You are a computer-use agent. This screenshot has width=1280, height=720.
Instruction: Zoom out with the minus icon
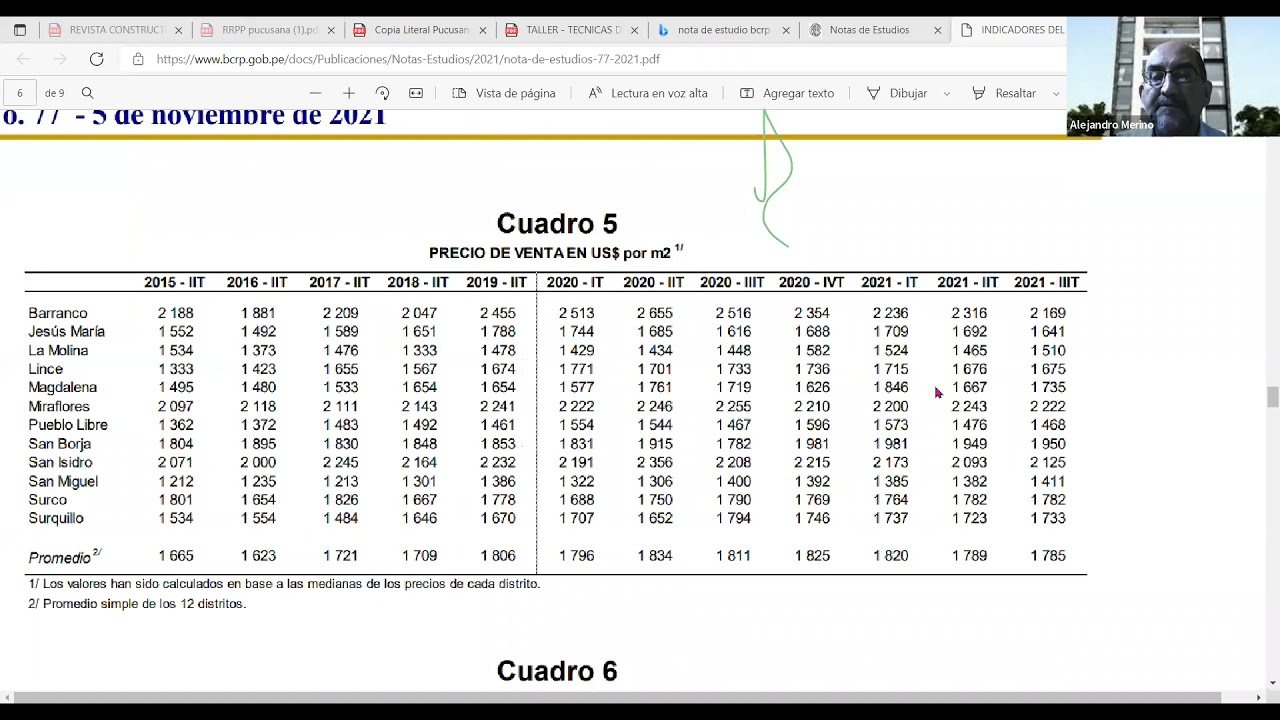tap(316, 93)
